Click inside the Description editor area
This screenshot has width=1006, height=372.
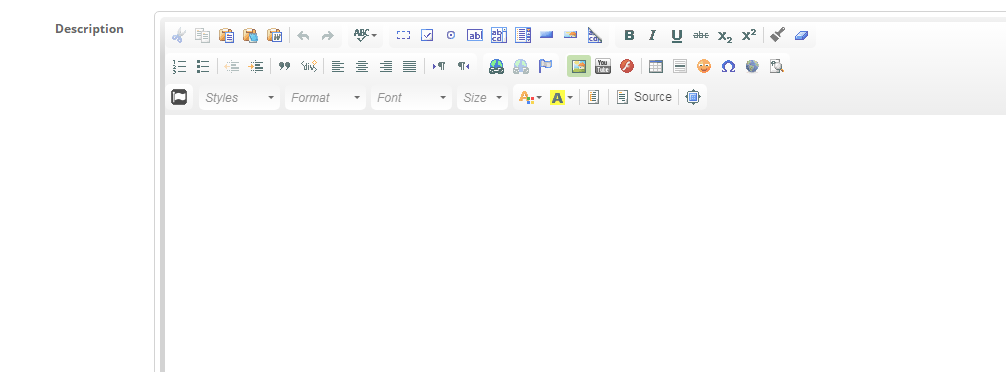click(585, 244)
